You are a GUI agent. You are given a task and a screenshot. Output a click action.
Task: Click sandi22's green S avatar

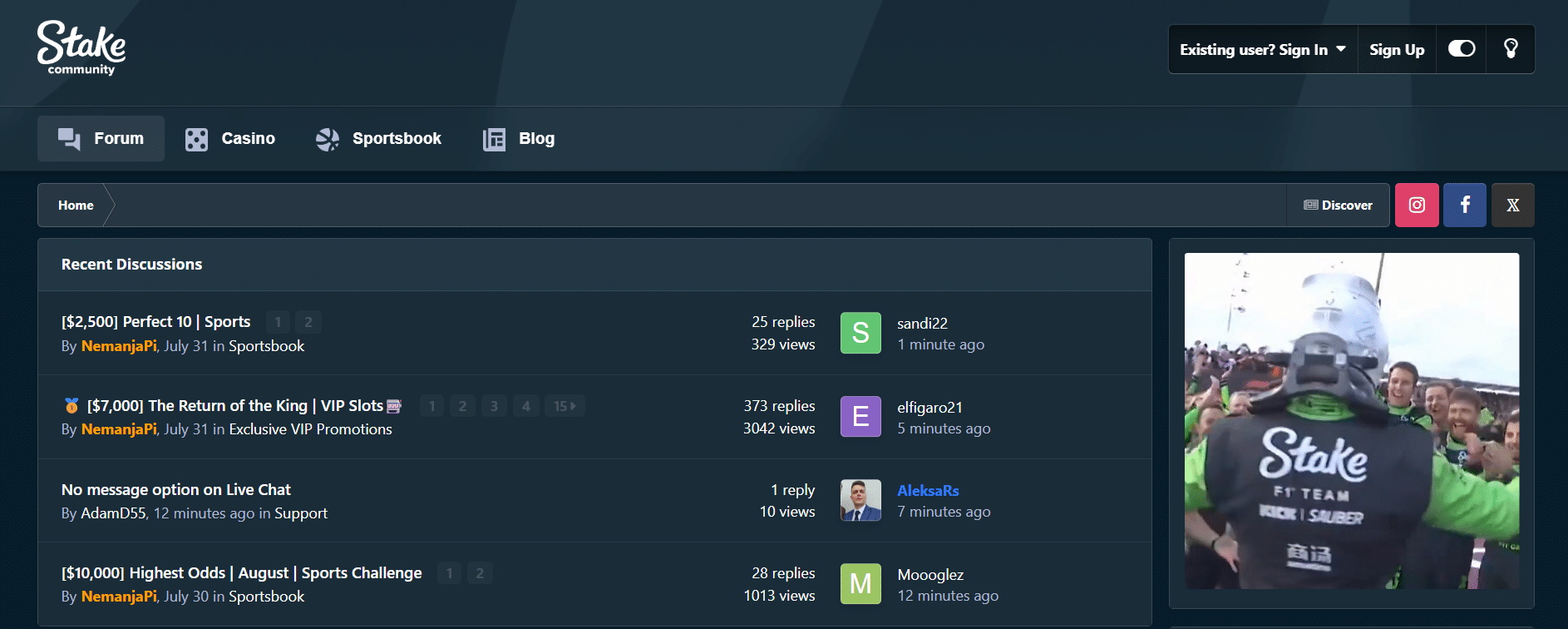tap(860, 333)
